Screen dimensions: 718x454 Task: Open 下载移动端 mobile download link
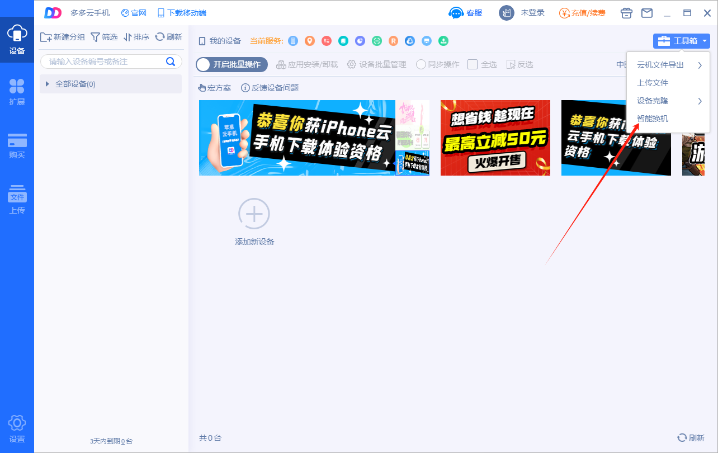182,13
